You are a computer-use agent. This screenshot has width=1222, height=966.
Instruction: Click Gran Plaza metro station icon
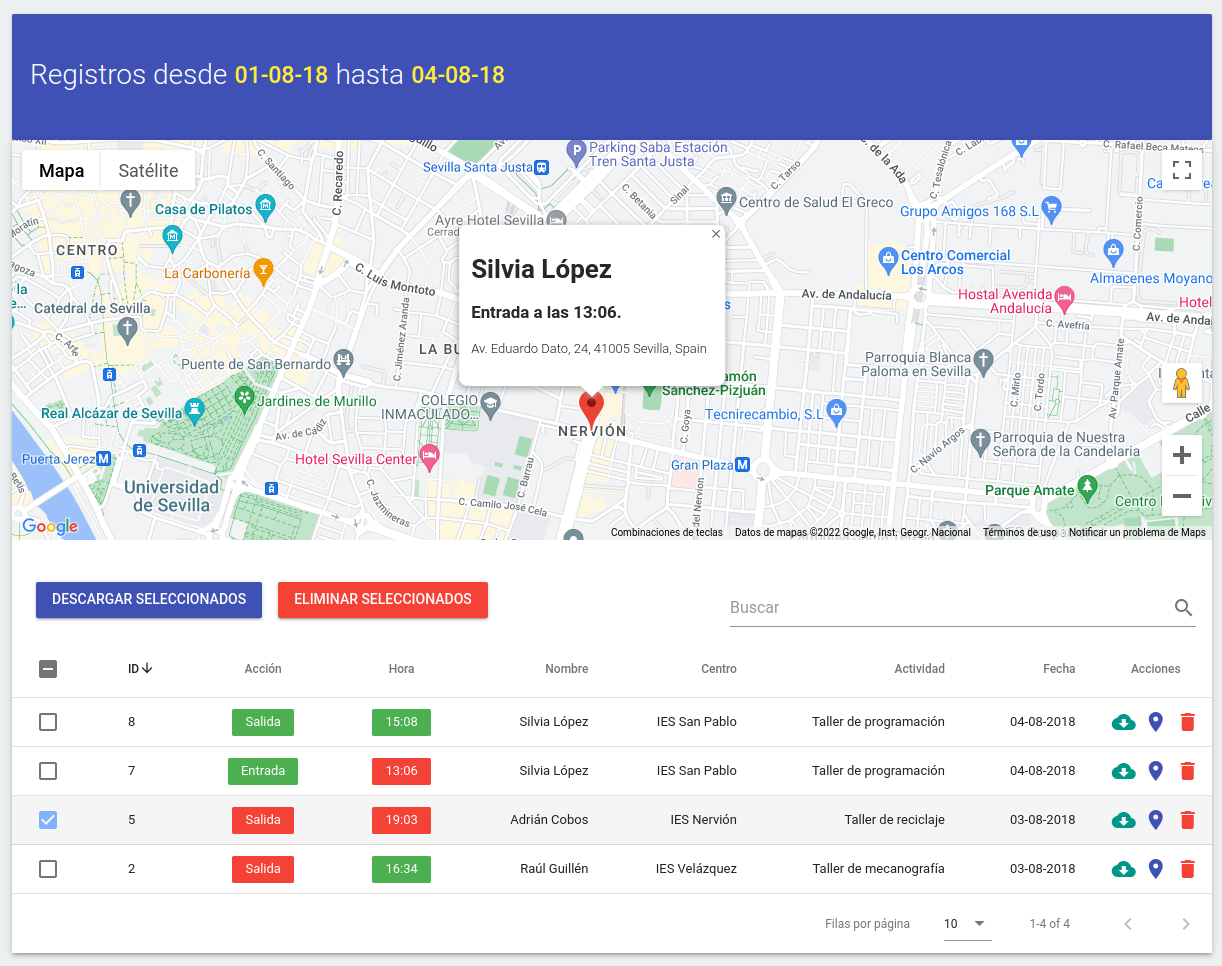742,465
